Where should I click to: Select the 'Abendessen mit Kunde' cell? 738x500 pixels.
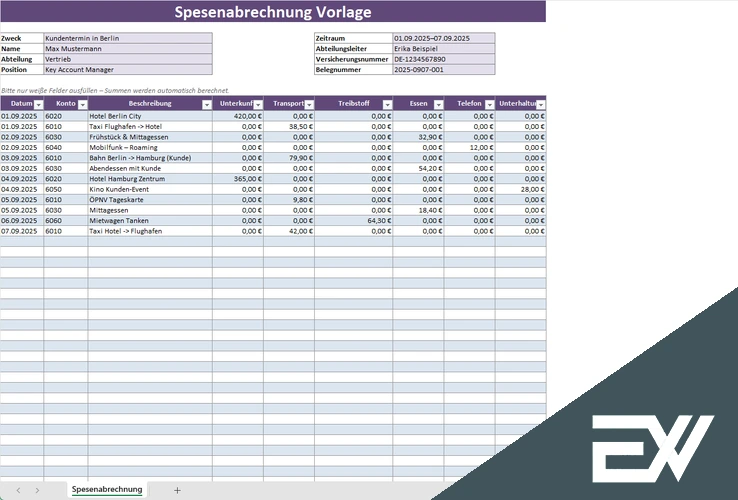(150, 168)
